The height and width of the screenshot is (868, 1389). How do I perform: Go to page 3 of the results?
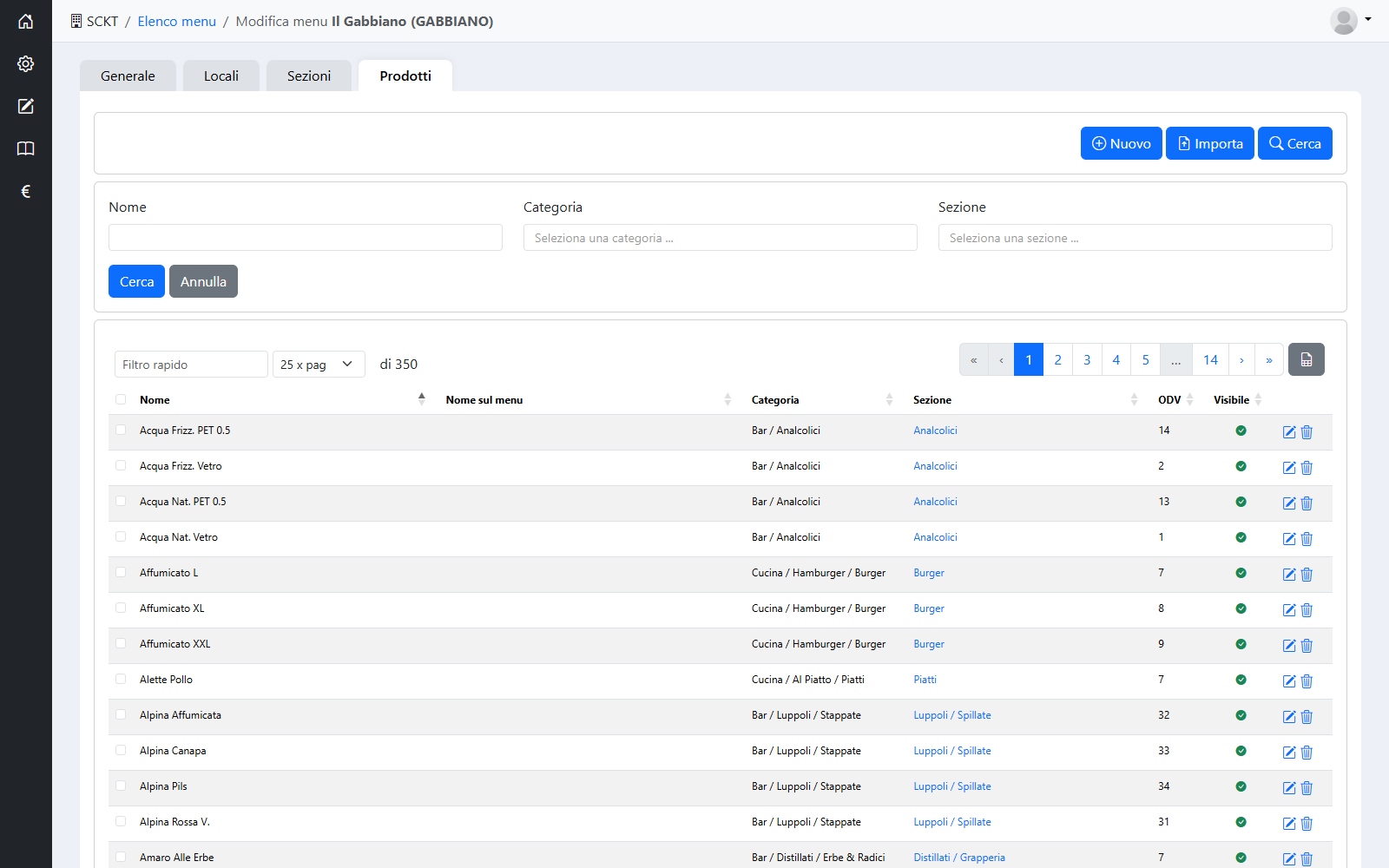point(1087,359)
